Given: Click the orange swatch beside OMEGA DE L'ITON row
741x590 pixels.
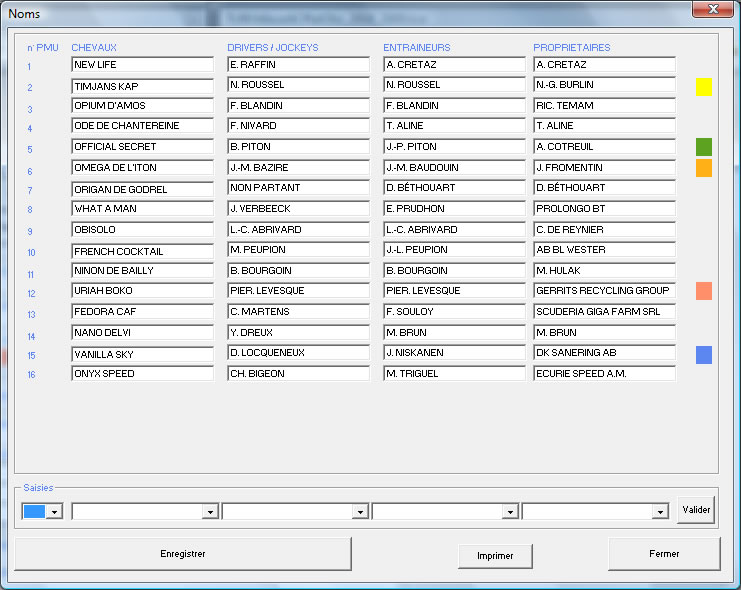Looking at the screenshot, I should [703, 168].
